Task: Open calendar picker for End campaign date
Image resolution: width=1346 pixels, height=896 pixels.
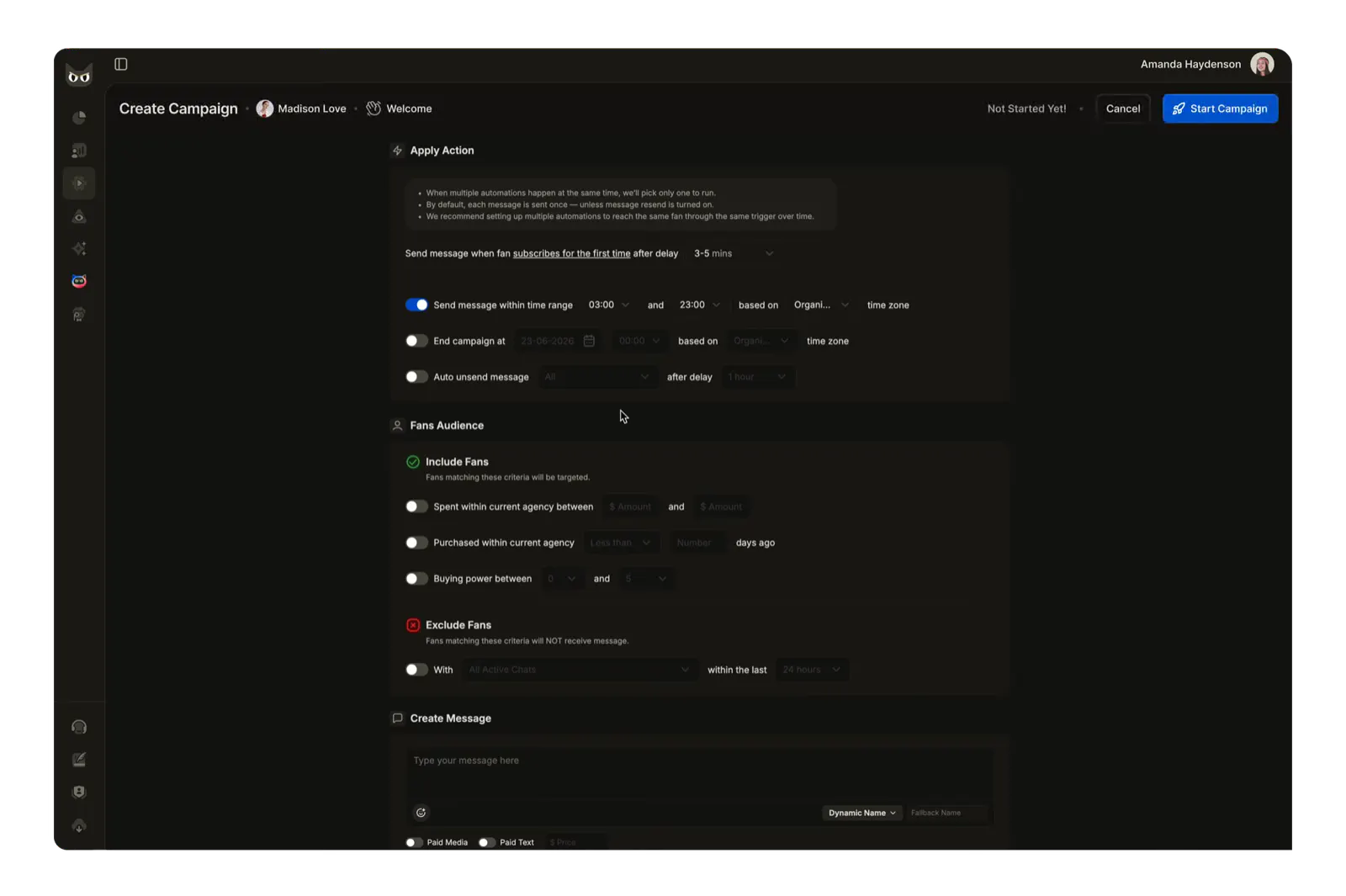Action: coord(589,341)
